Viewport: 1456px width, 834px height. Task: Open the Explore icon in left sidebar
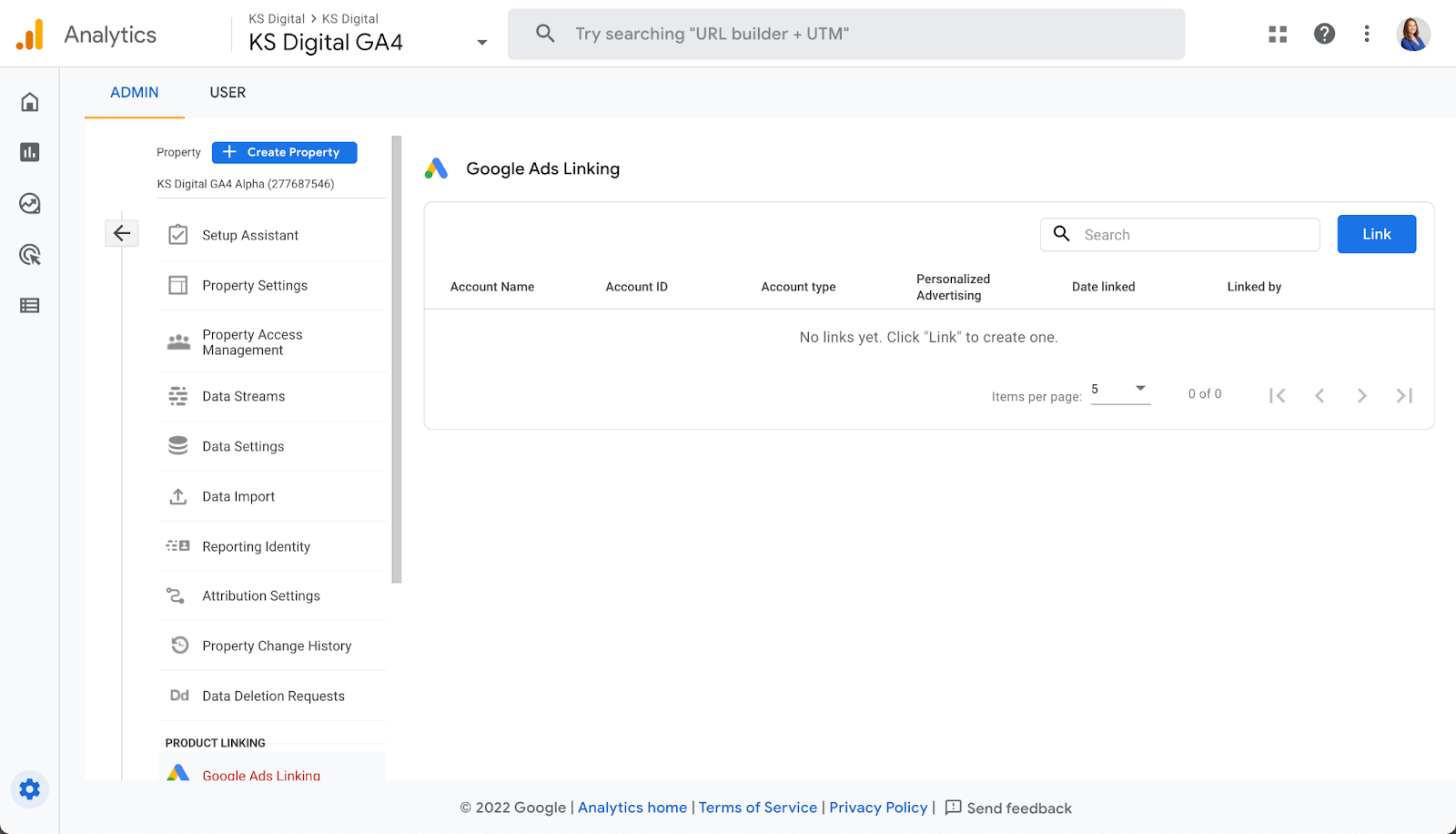coord(30,203)
